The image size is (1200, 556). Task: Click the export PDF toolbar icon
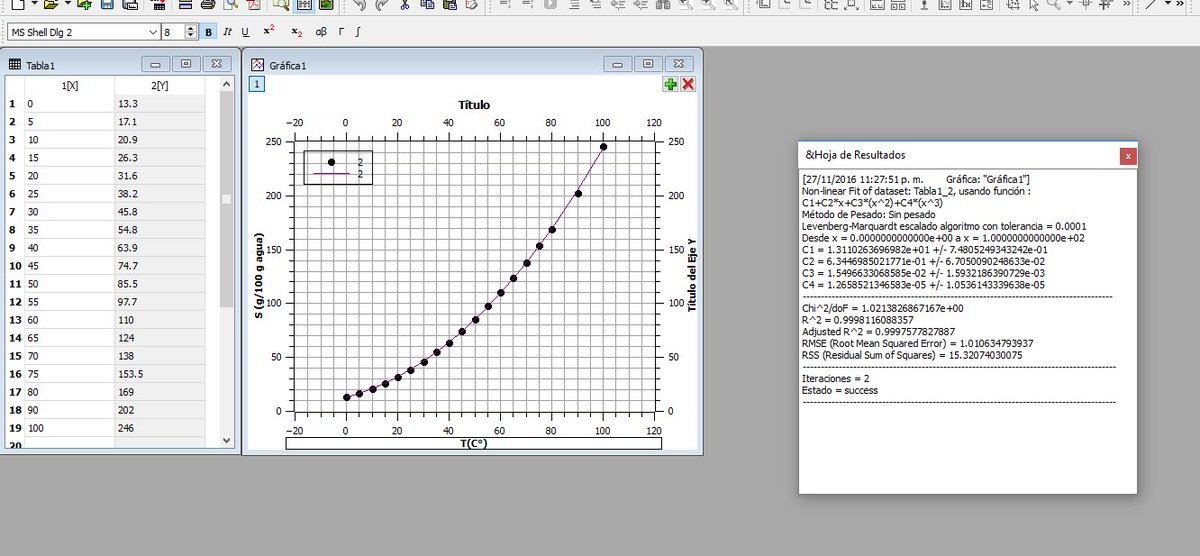[x=255, y=5]
